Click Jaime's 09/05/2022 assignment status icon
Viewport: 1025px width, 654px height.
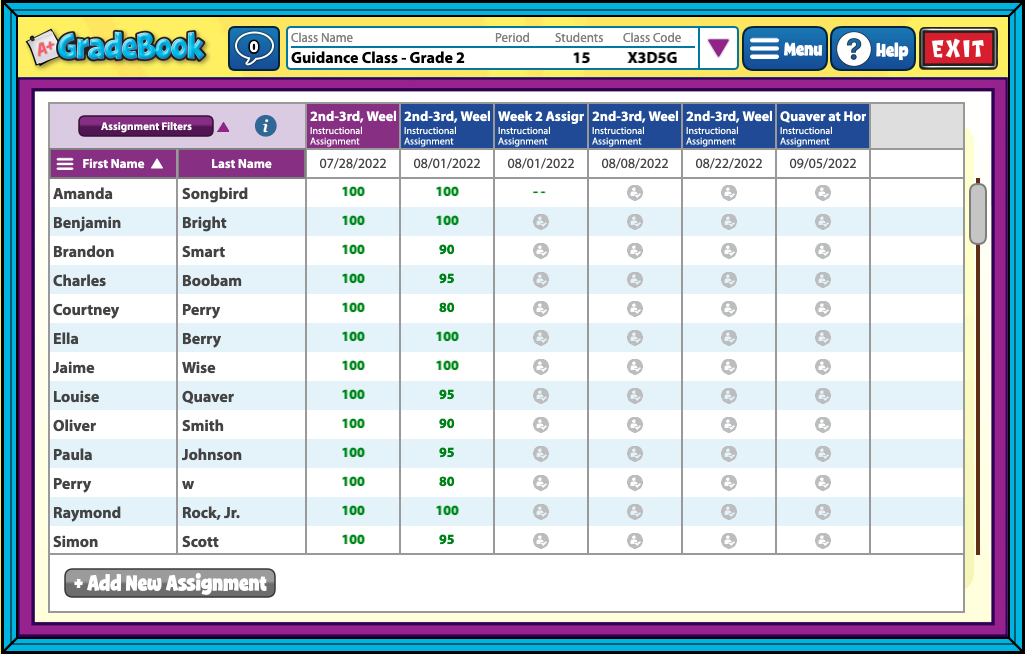(x=823, y=366)
